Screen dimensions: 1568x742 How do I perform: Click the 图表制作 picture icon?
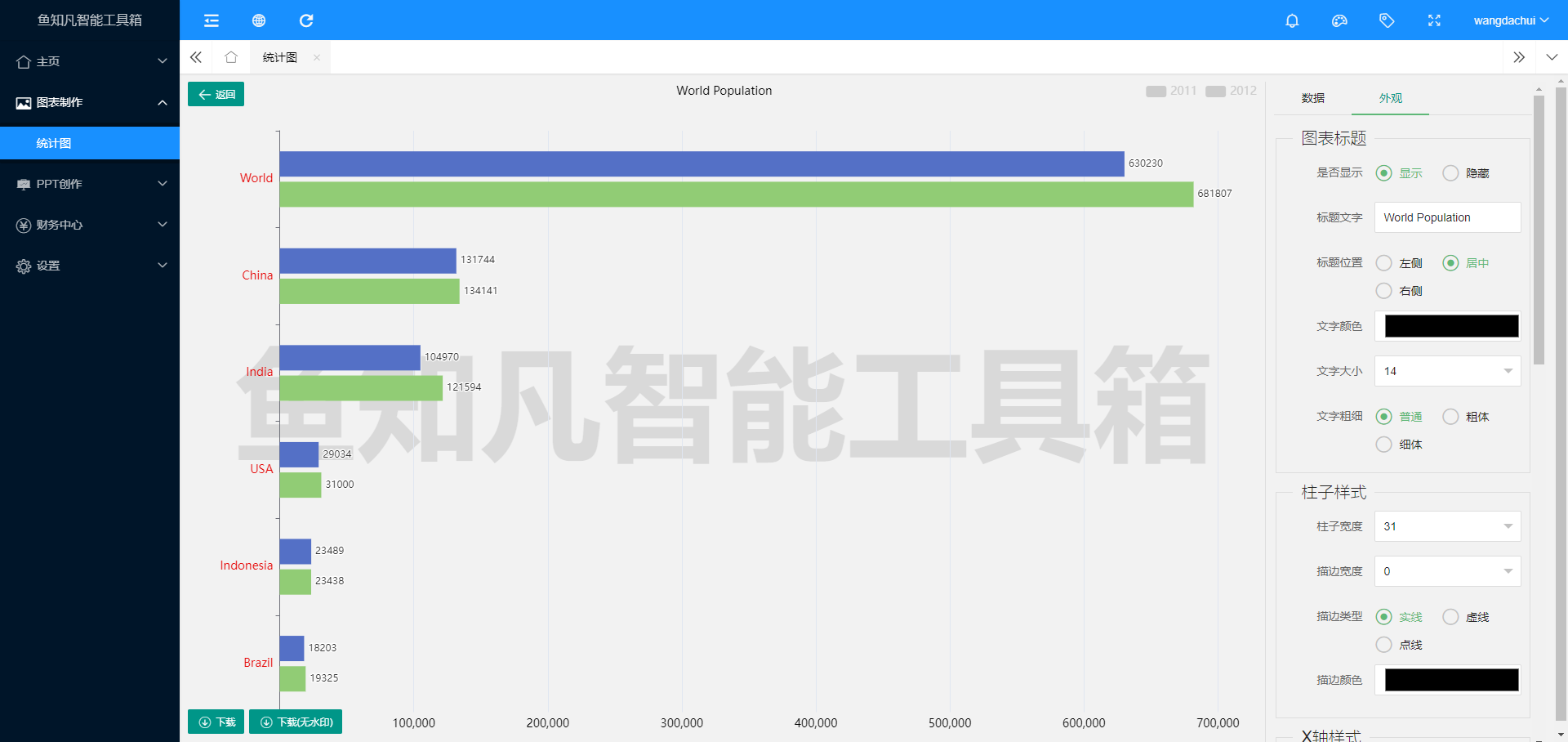coord(24,102)
